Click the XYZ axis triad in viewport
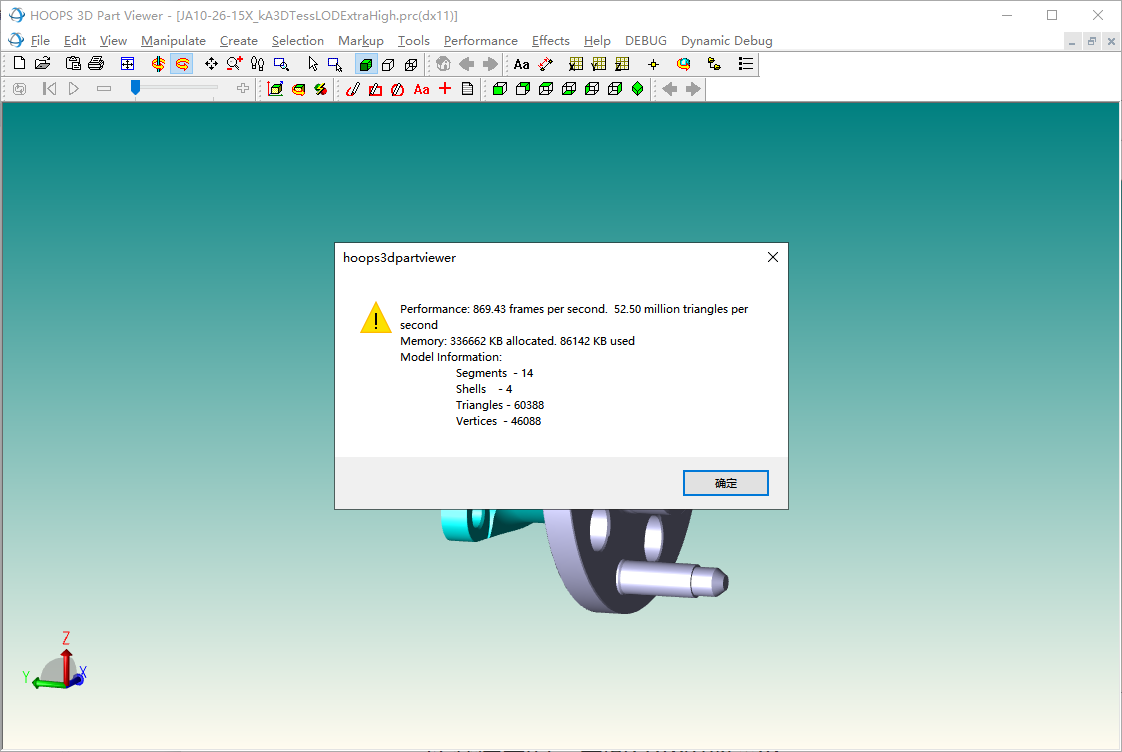 [56, 662]
